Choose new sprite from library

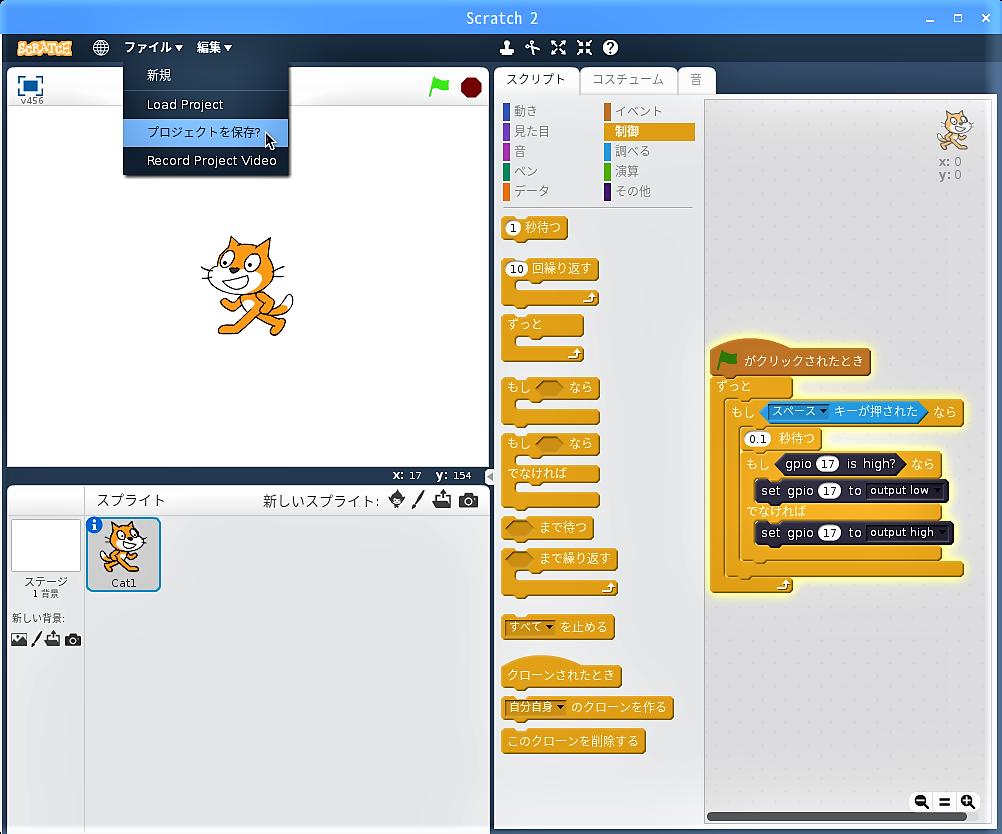pos(396,500)
